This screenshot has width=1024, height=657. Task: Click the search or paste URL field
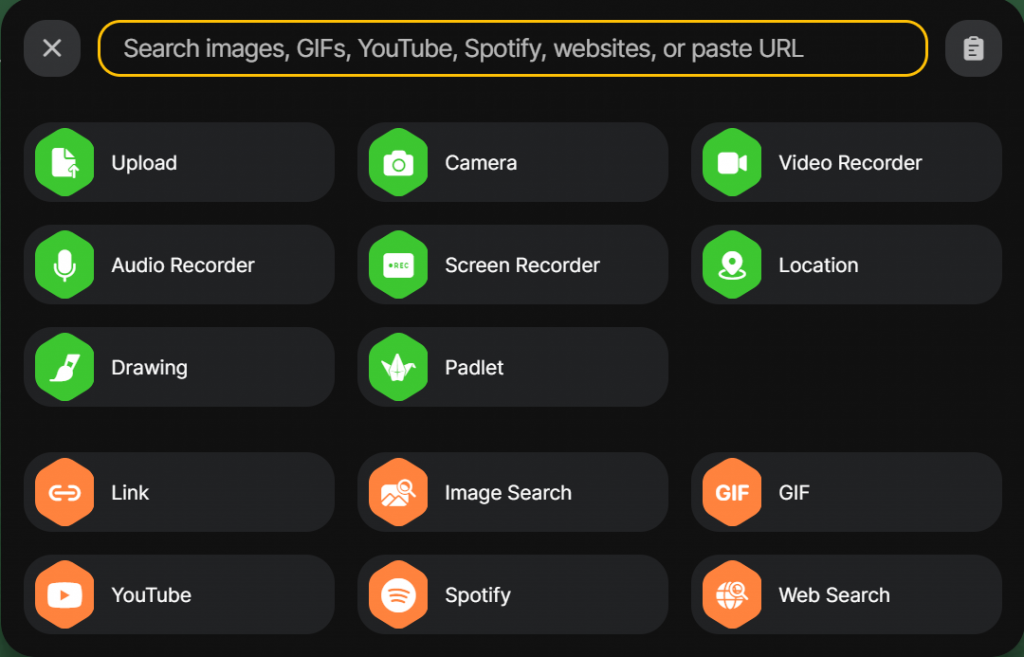513,48
